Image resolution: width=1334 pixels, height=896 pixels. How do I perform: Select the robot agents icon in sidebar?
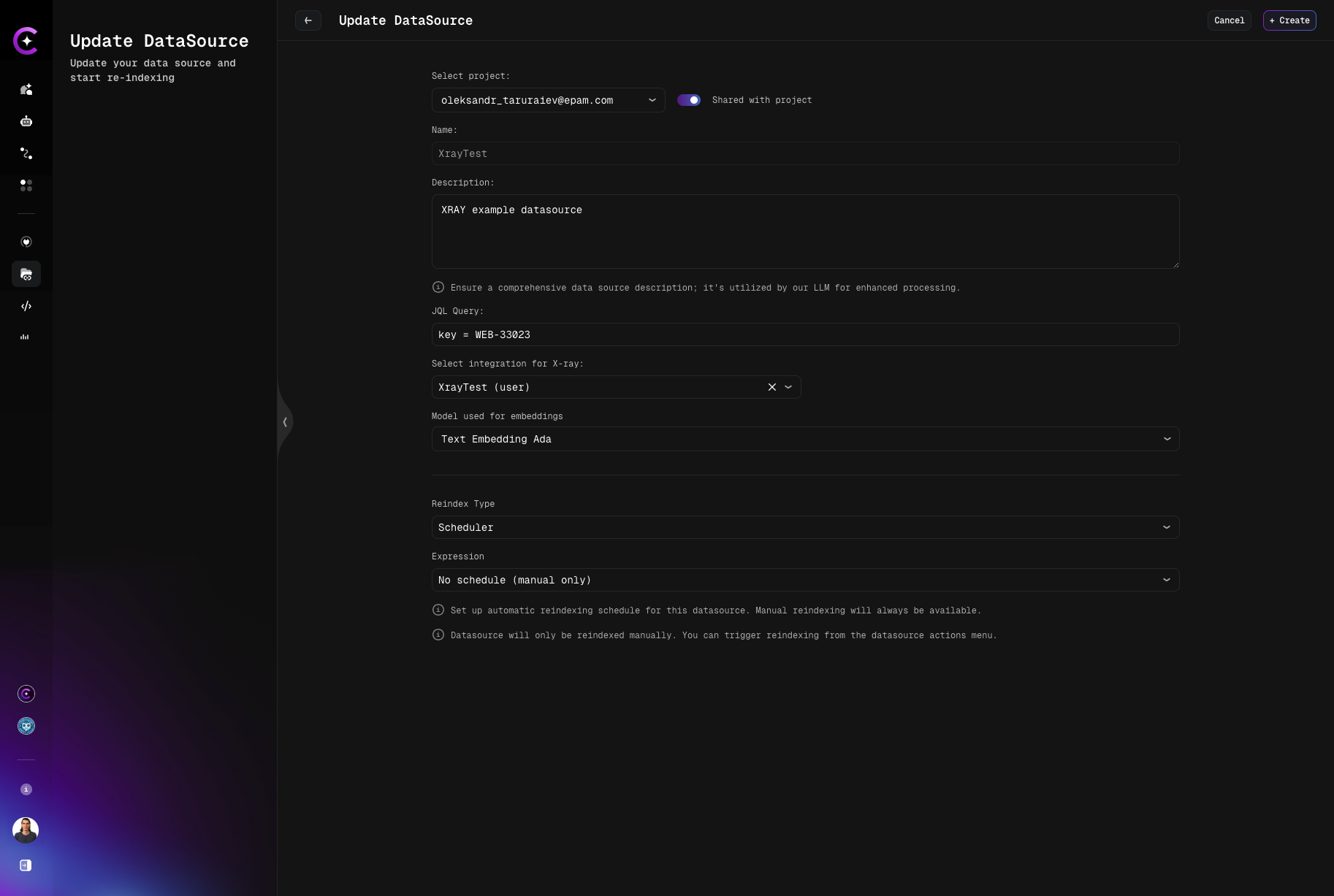click(26, 121)
